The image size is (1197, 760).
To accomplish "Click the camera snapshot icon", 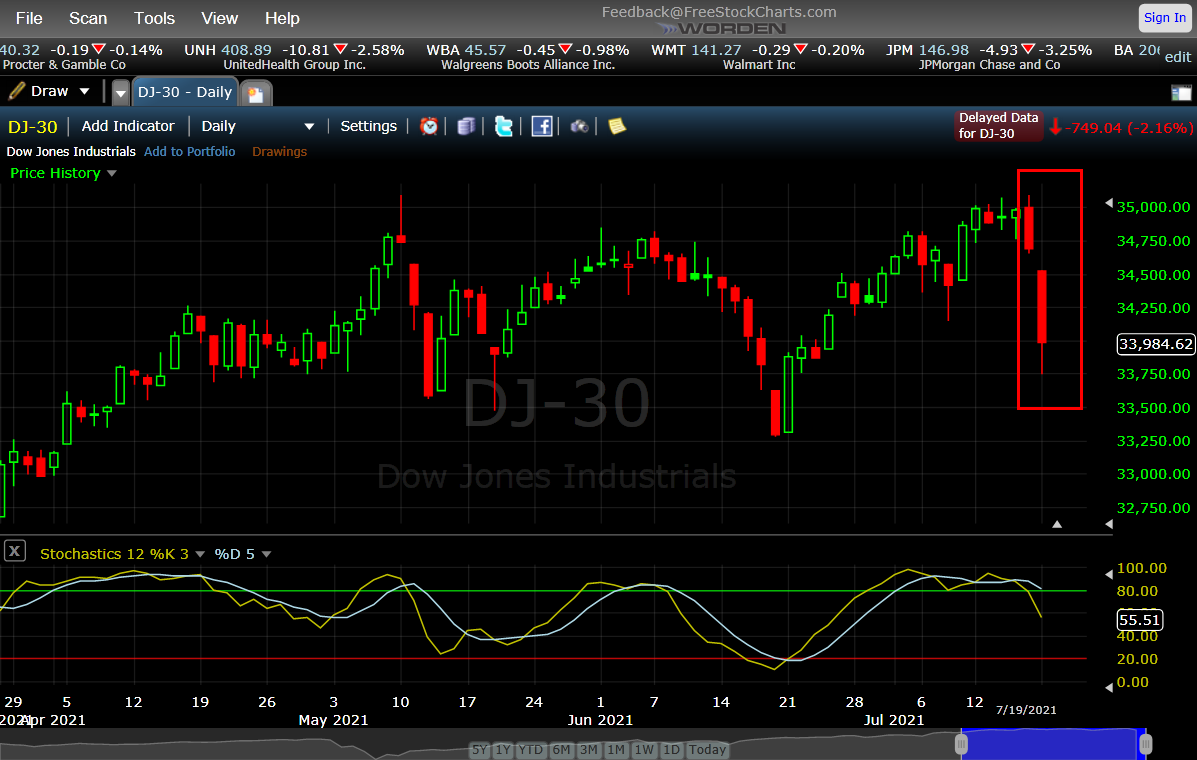I will pos(579,126).
